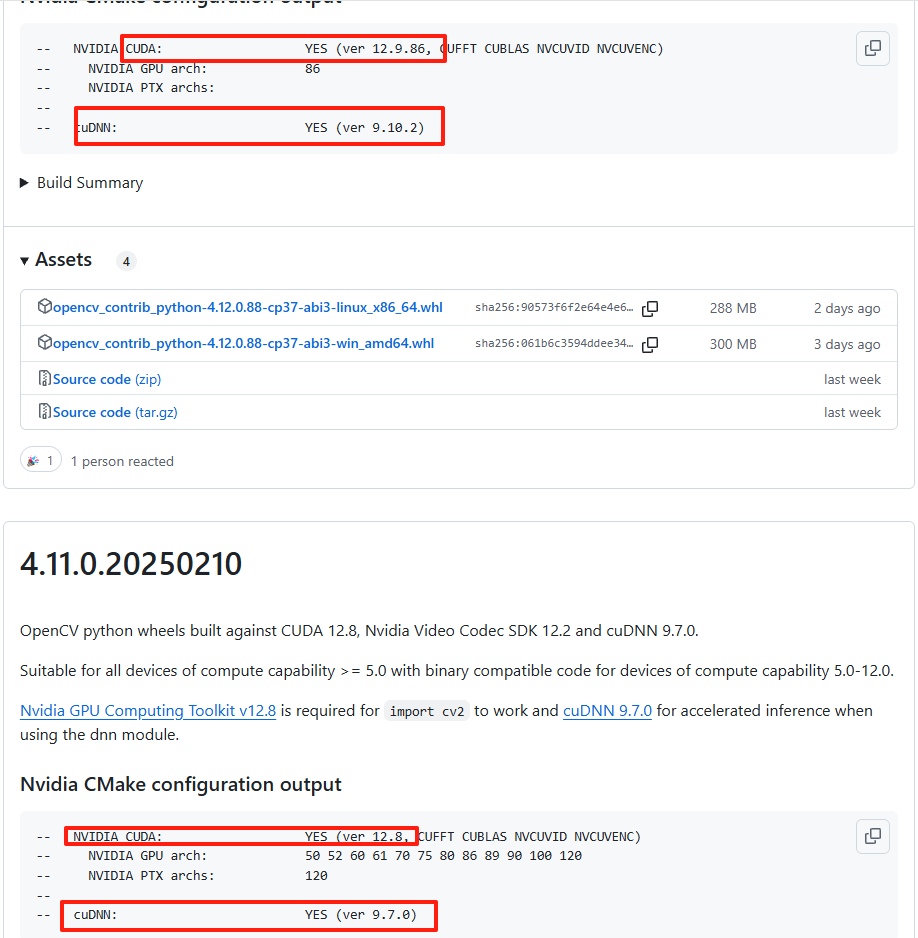The image size is (918, 938).
Task: Click GPU arch list '50 52 60 61 70...'
Action: (443, 856)
